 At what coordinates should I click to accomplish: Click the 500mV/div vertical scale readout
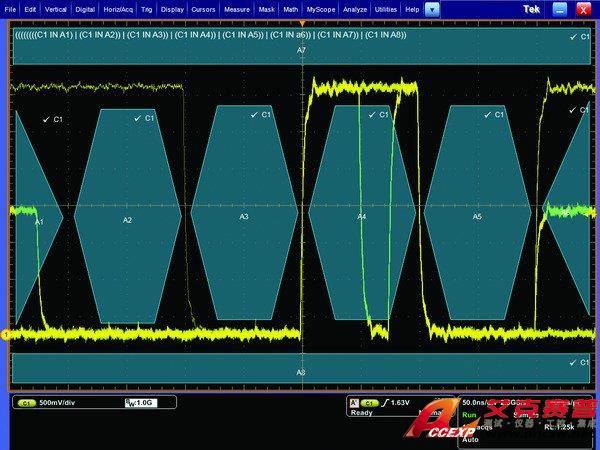click(57, 402)
